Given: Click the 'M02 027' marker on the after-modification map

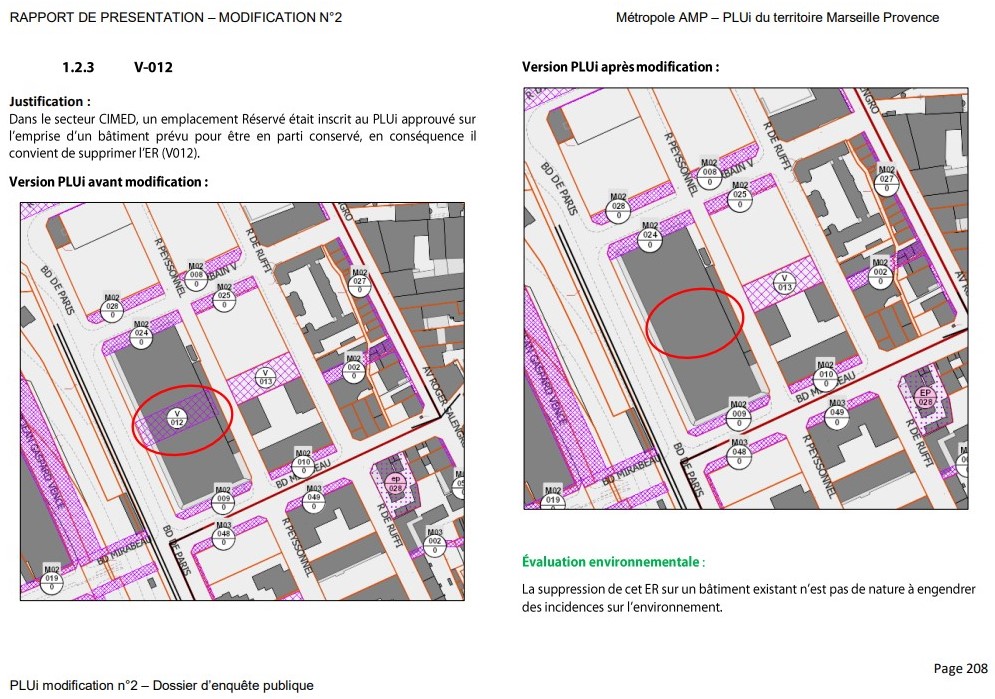Looking at the screenshot, I should pyautogui.click(x=886, y=180).
